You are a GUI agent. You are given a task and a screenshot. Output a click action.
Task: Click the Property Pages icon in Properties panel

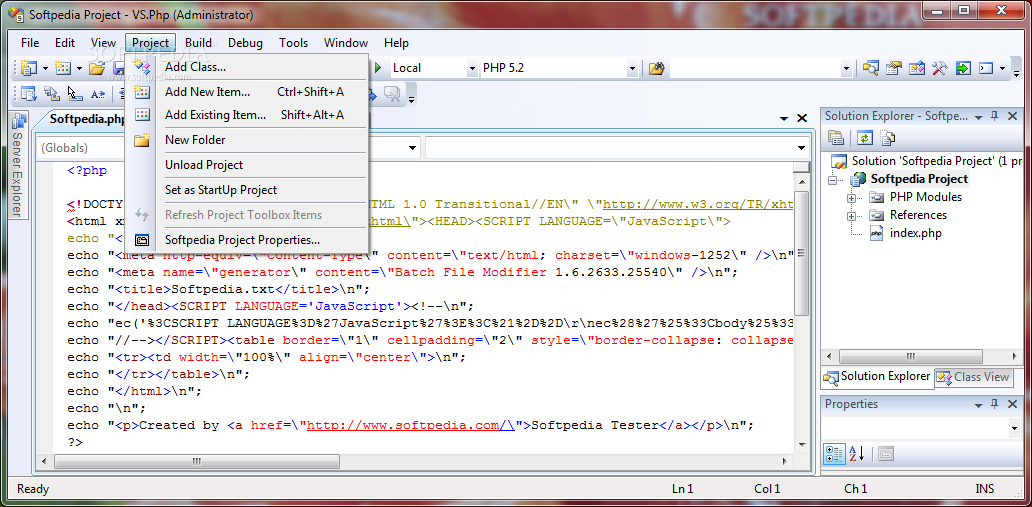[886, 454]
